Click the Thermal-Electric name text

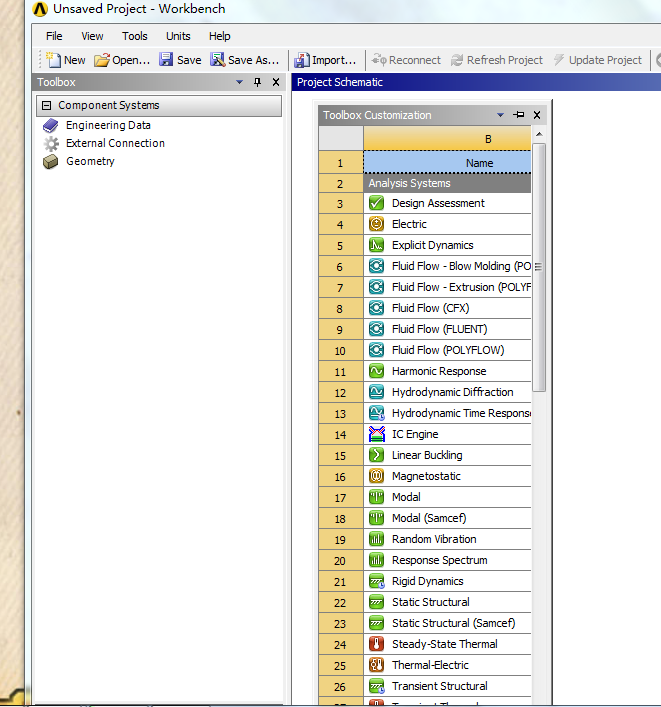pos(430,665)
